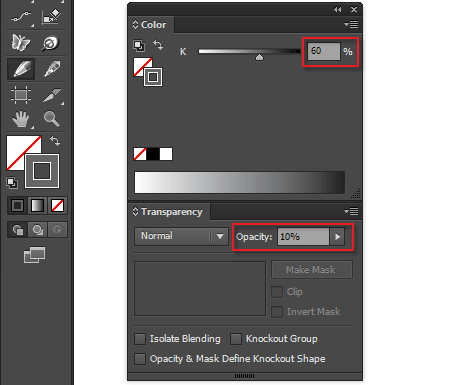Viewport: 450px width, 385px height.
Task: Select the Pencil tool
Action: click(21, 69)
